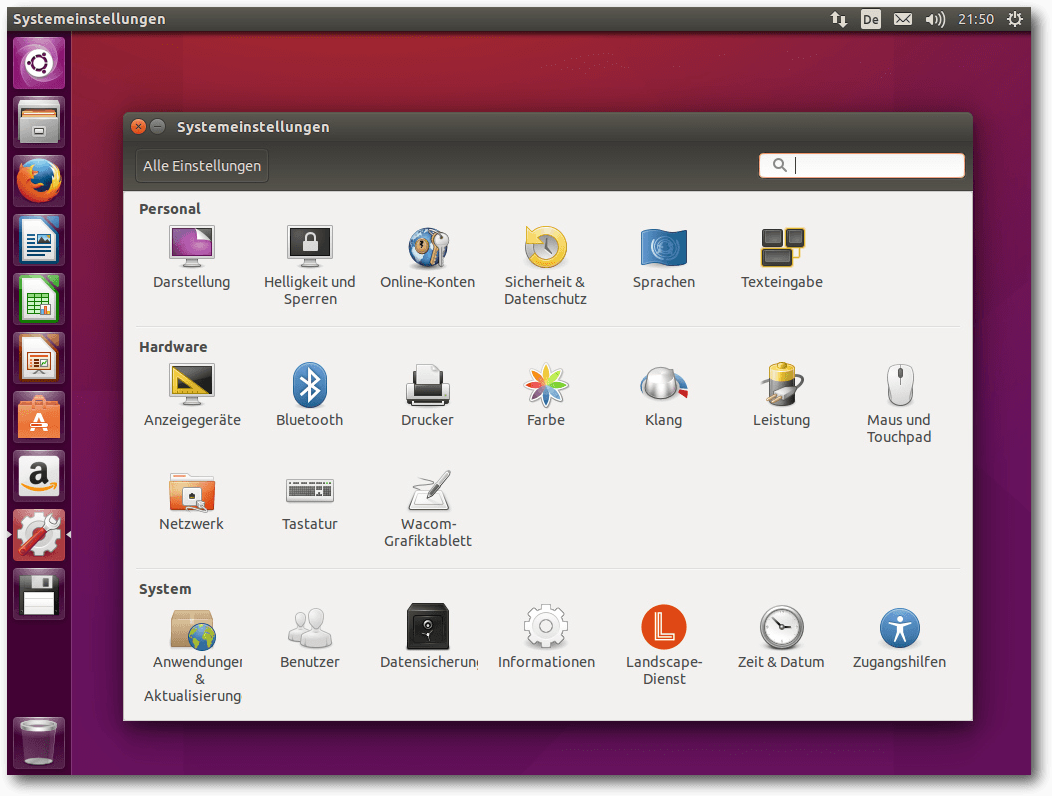Open the Farbe color settings

click(x=545, y=386)
